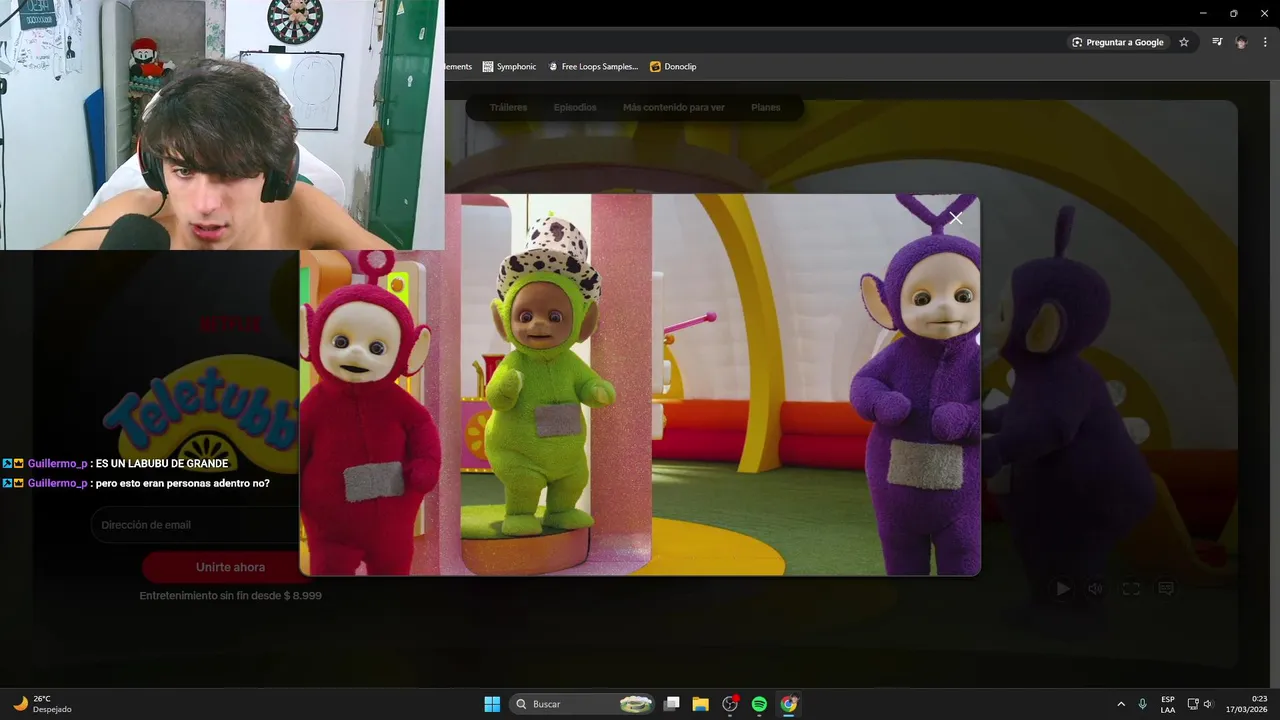Close the Teletubbies image preview
Screen dimensions: 1280x720
956,218
